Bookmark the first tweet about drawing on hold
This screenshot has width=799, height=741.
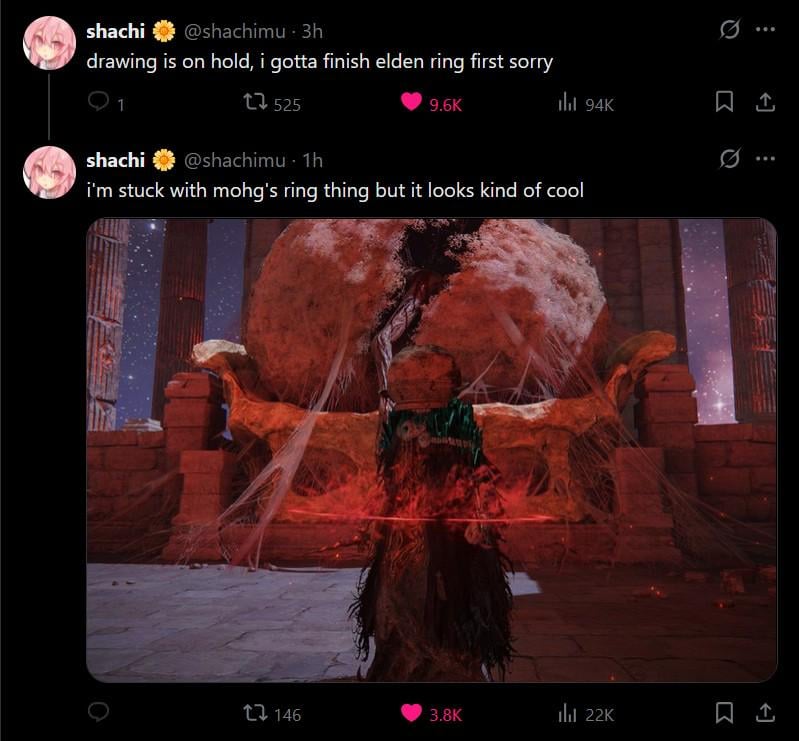724,101
